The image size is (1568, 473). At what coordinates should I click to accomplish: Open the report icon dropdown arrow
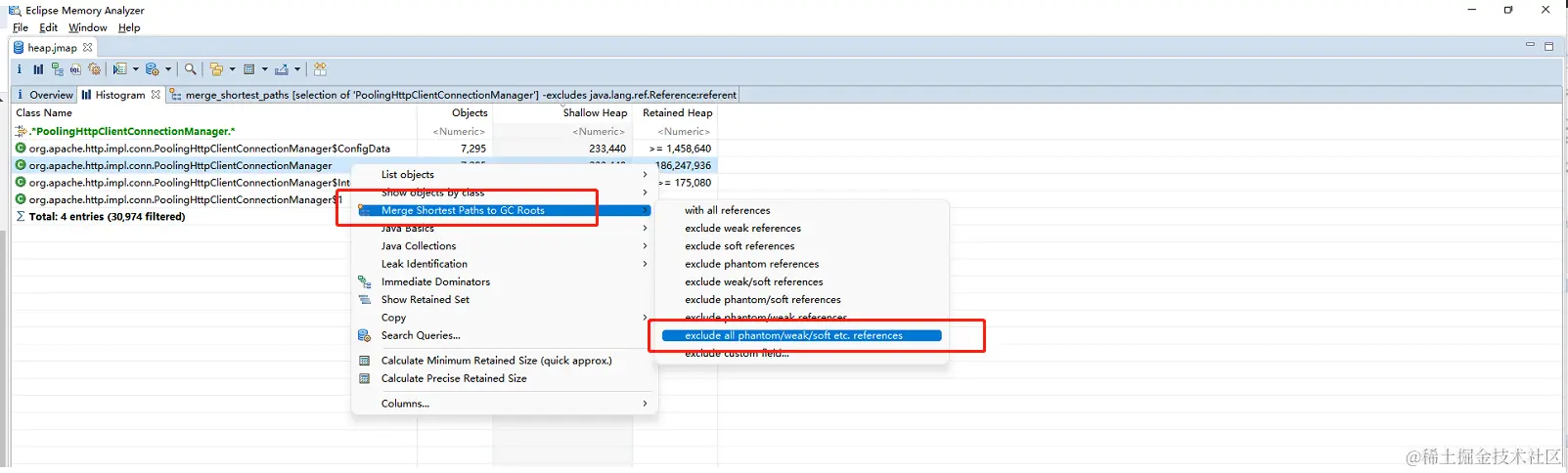coord(136,69)
